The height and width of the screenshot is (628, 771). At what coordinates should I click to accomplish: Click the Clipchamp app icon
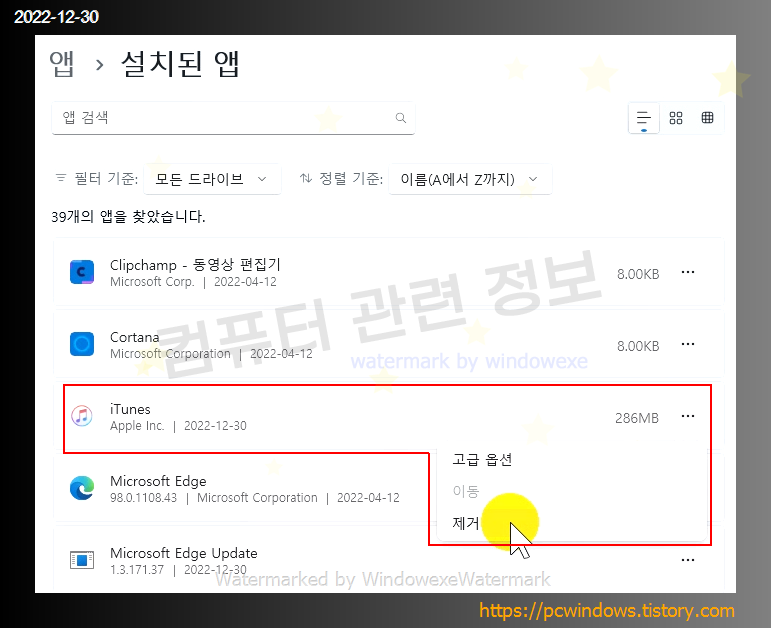(82, 272)
